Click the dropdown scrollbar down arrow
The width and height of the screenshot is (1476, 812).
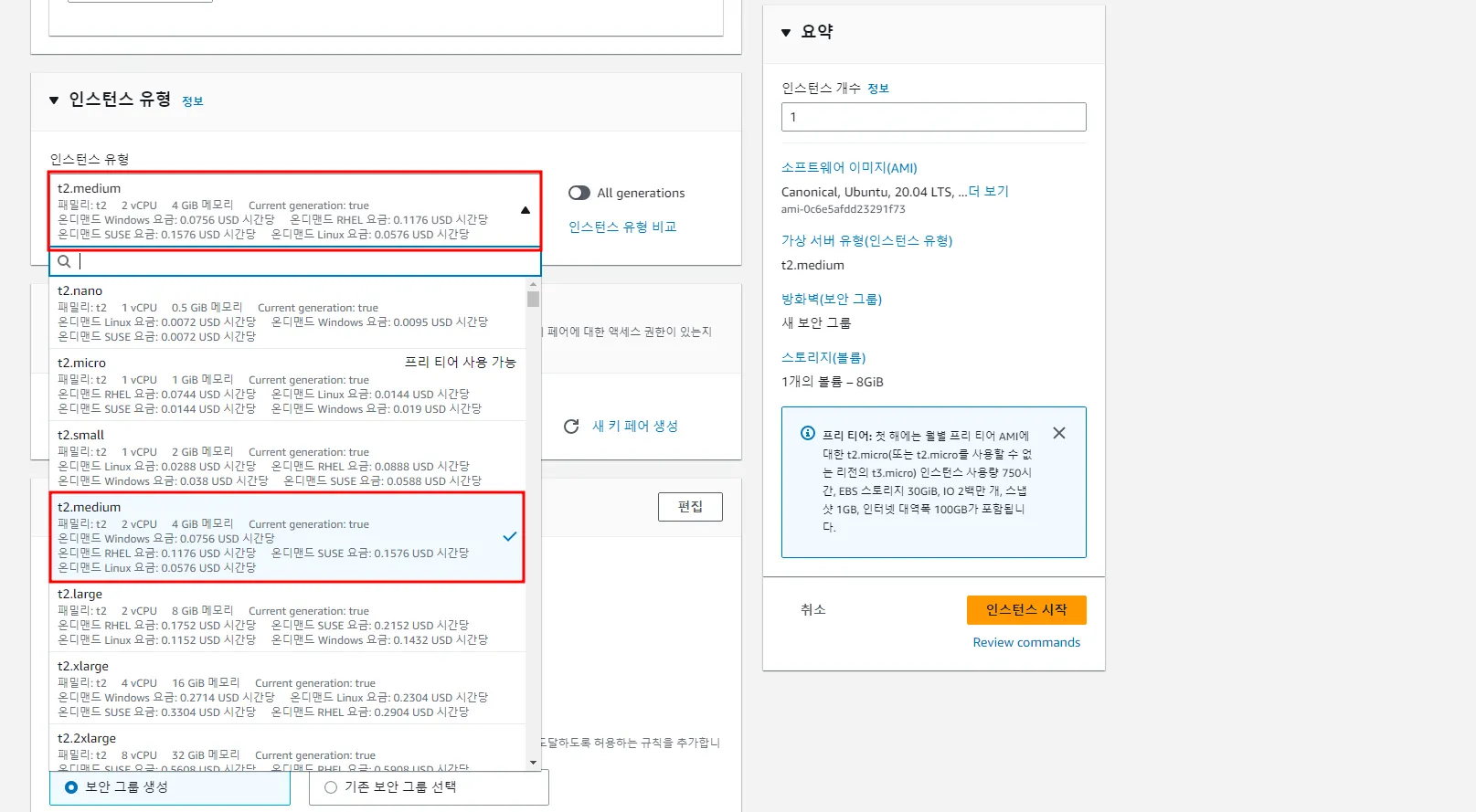533,764
